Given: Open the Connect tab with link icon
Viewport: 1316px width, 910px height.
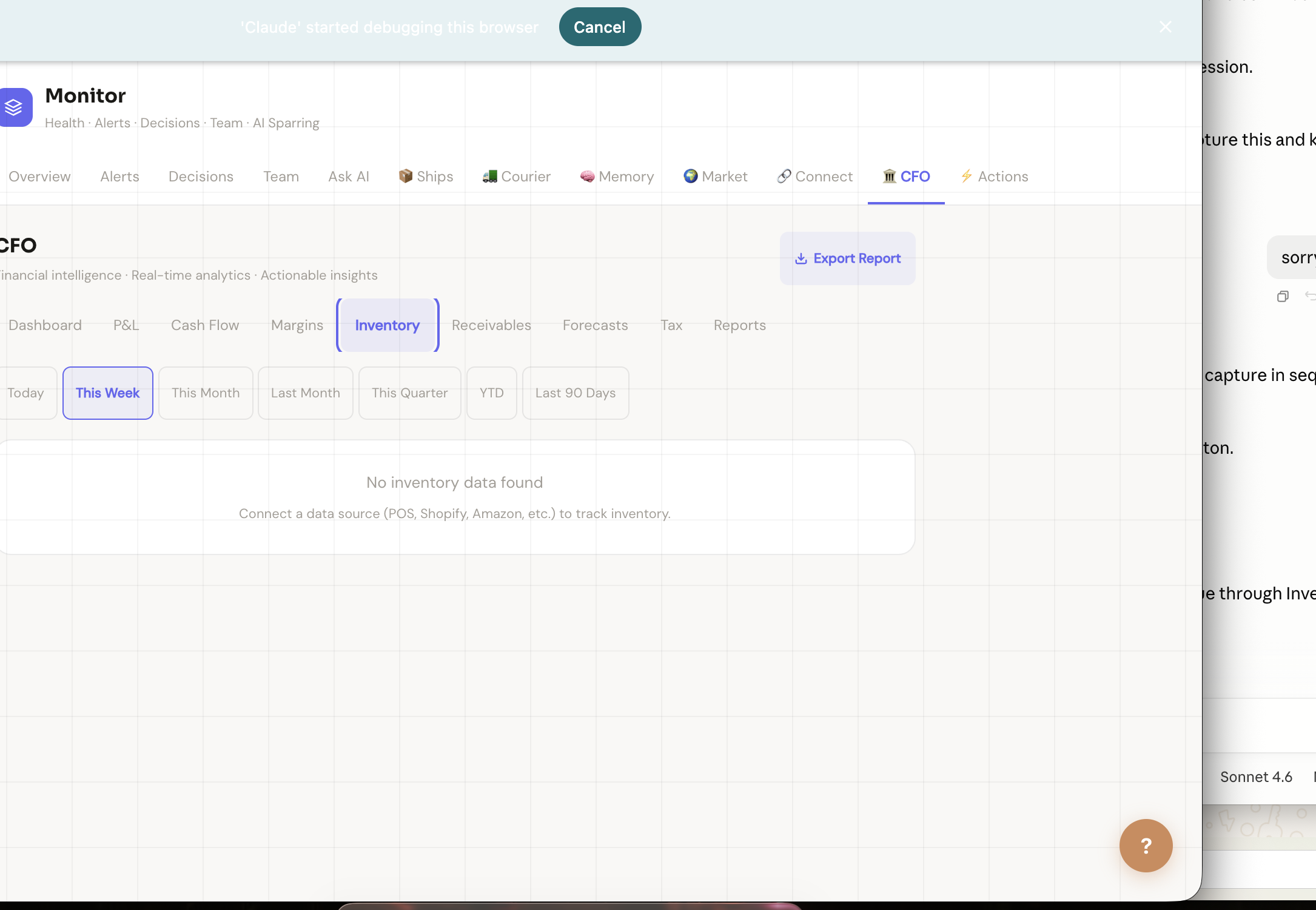Looking at the screenshot, I should tap(814, 177).
